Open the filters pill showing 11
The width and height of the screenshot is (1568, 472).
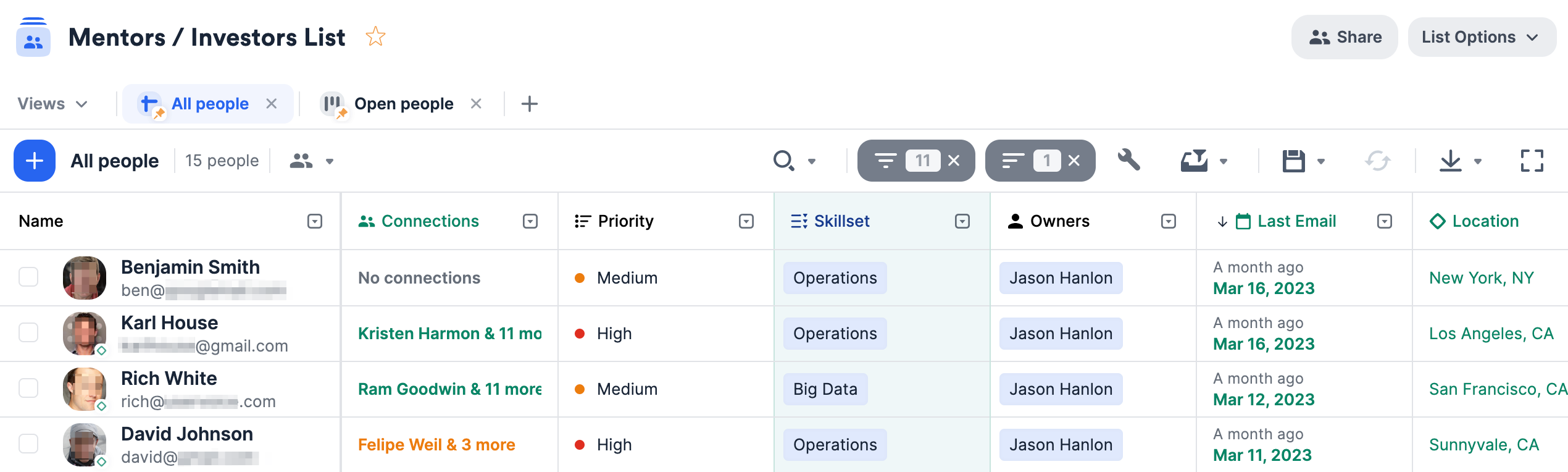click(x=907, y=161)
